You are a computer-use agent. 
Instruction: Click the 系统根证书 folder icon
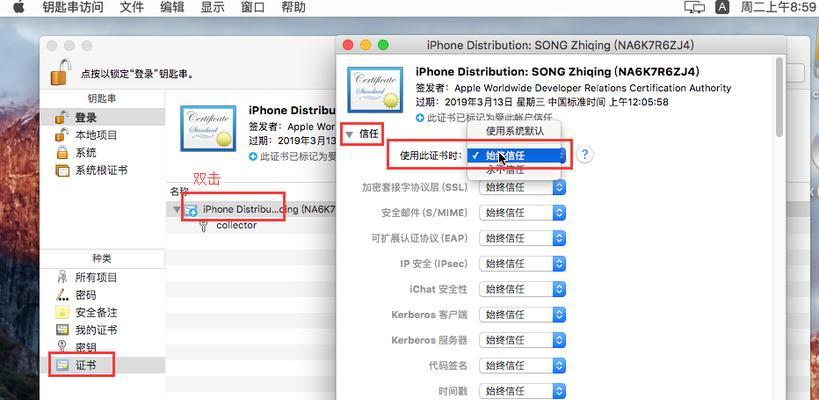[62, 171]
